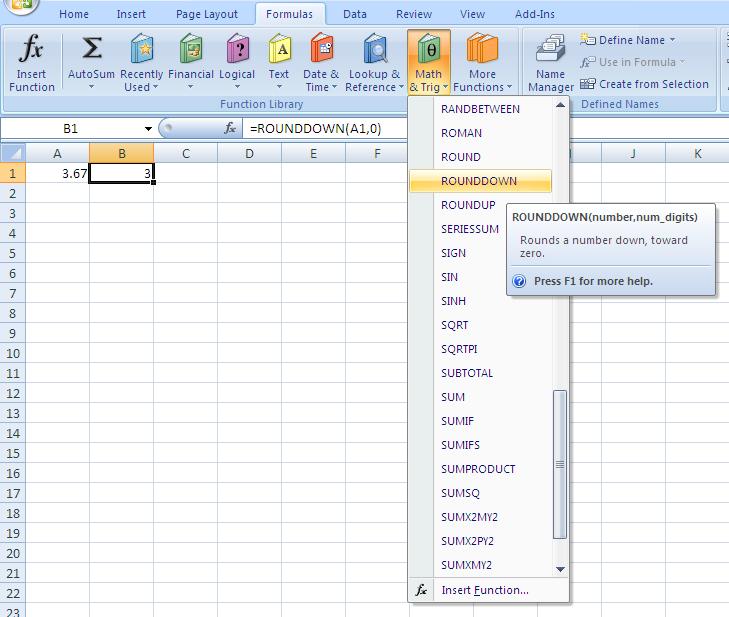Expand the Define Name dropdown arrow
The height and width of the screenshot is (617, 729).
[672, 40]
